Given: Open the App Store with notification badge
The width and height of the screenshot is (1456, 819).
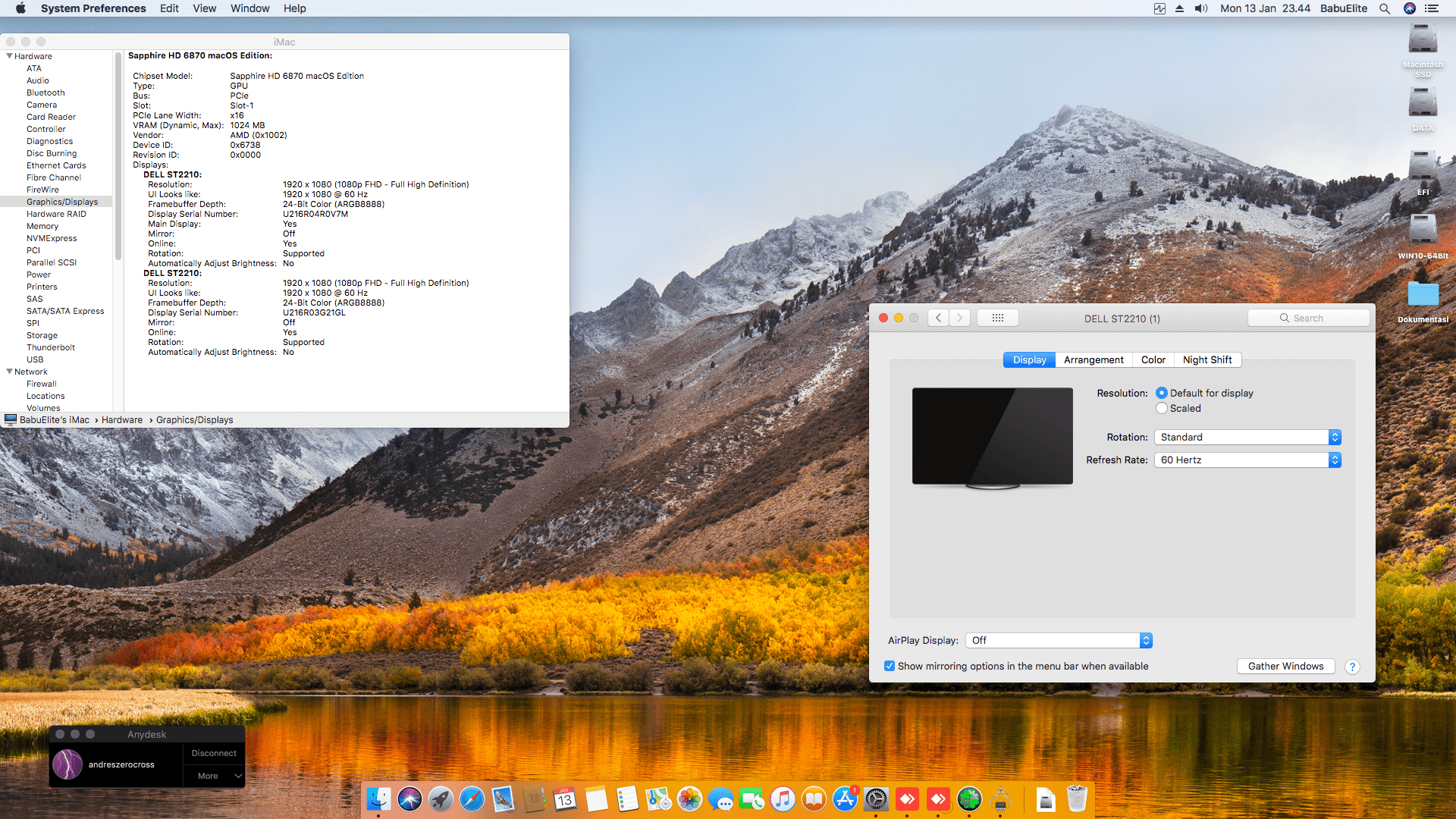Looking at the screenshot, I should click(x=845, y=799).
